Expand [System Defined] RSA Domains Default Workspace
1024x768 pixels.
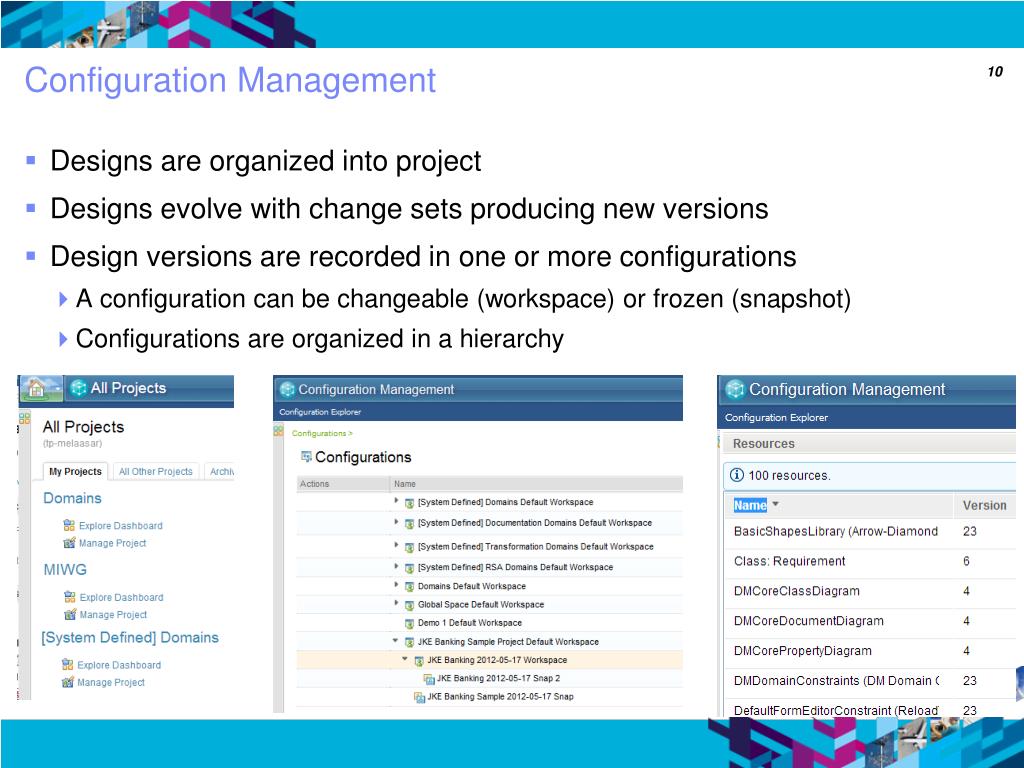click(x=396, y=566)
